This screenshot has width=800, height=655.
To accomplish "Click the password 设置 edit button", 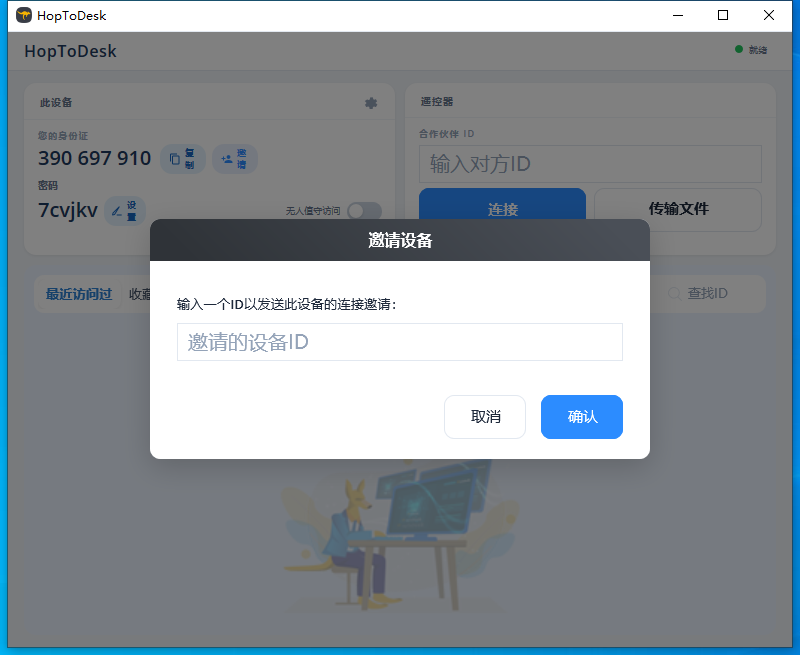I will pyautogui.click(x=125, y=211).
